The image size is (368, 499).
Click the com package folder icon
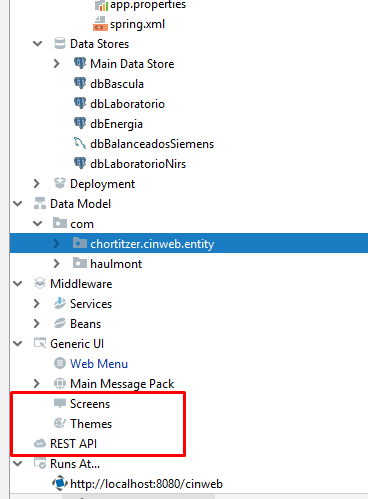coord(60,223)
